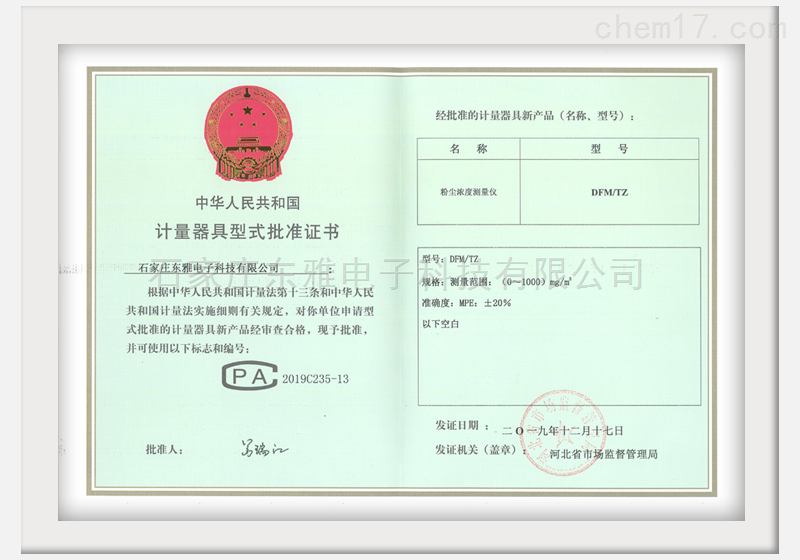This screenshot has height=560, width=800.
Task: Click the underlined company name 石家庄东雅电子科技有限公司
Action: pos(208,267)
